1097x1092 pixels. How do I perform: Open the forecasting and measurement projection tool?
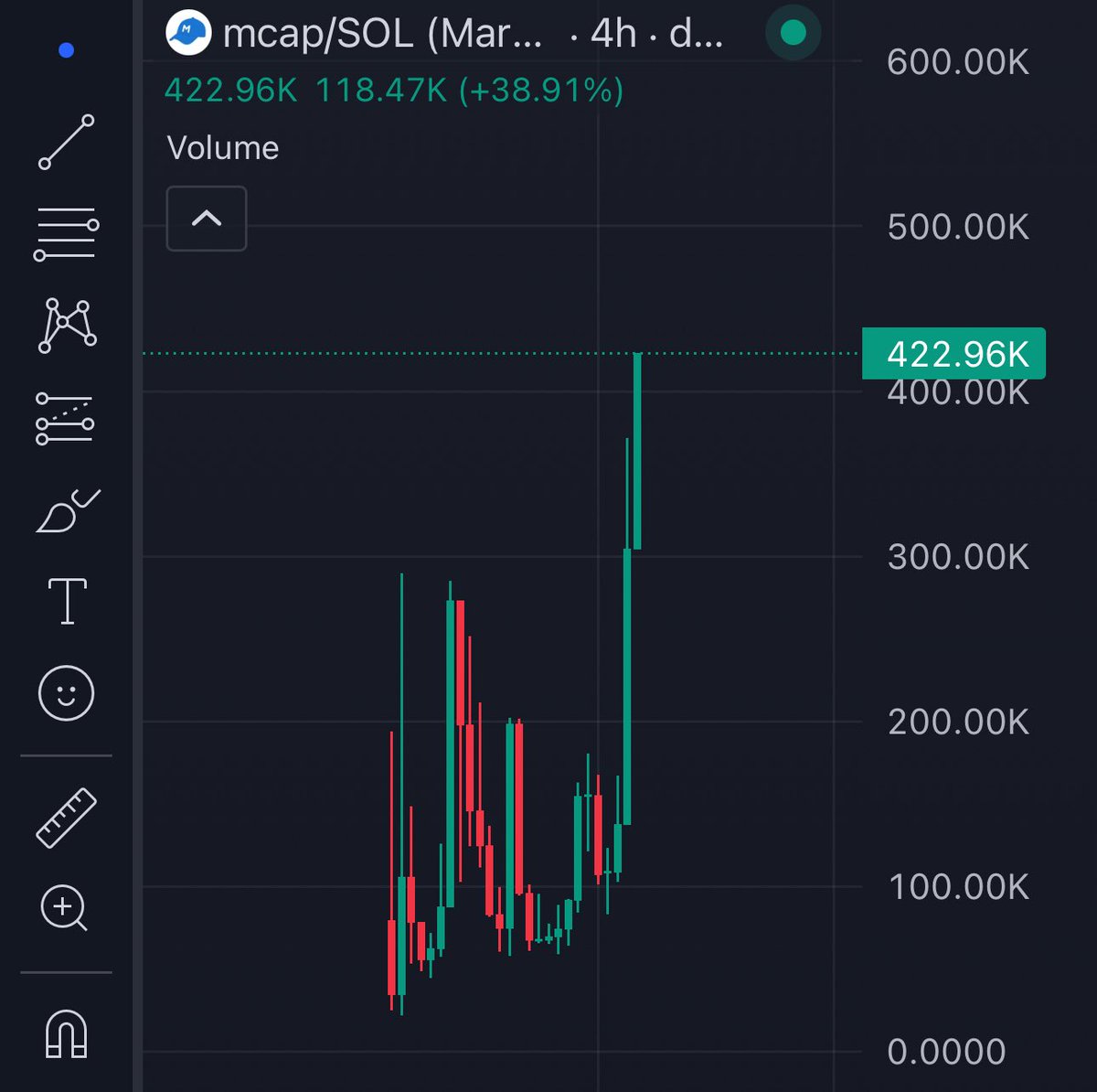click(65, 419)
